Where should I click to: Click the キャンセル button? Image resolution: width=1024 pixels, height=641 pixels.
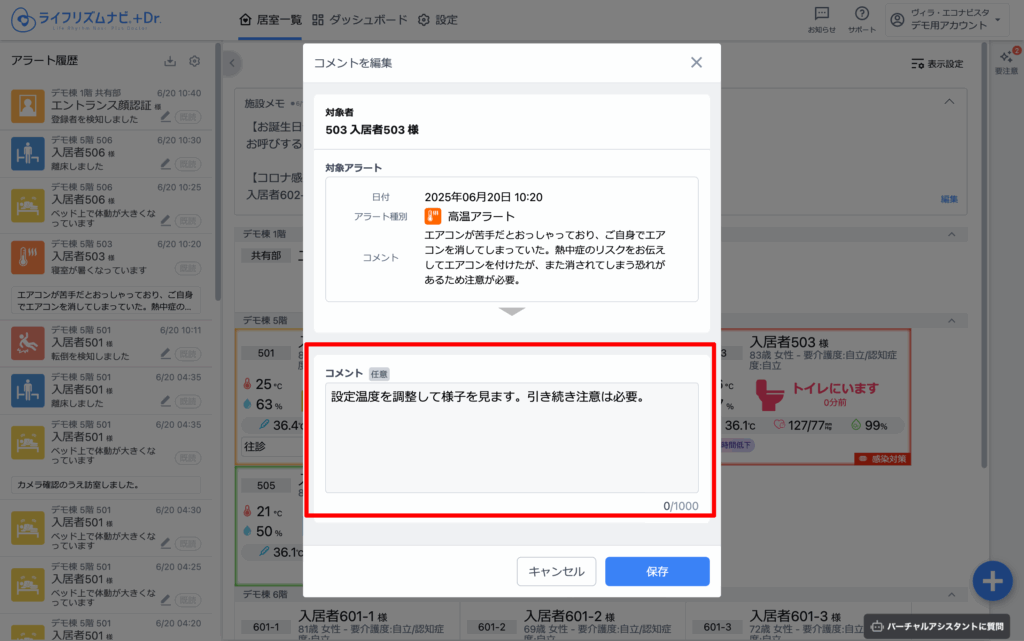pyautogui.click(x=556, y=571)
